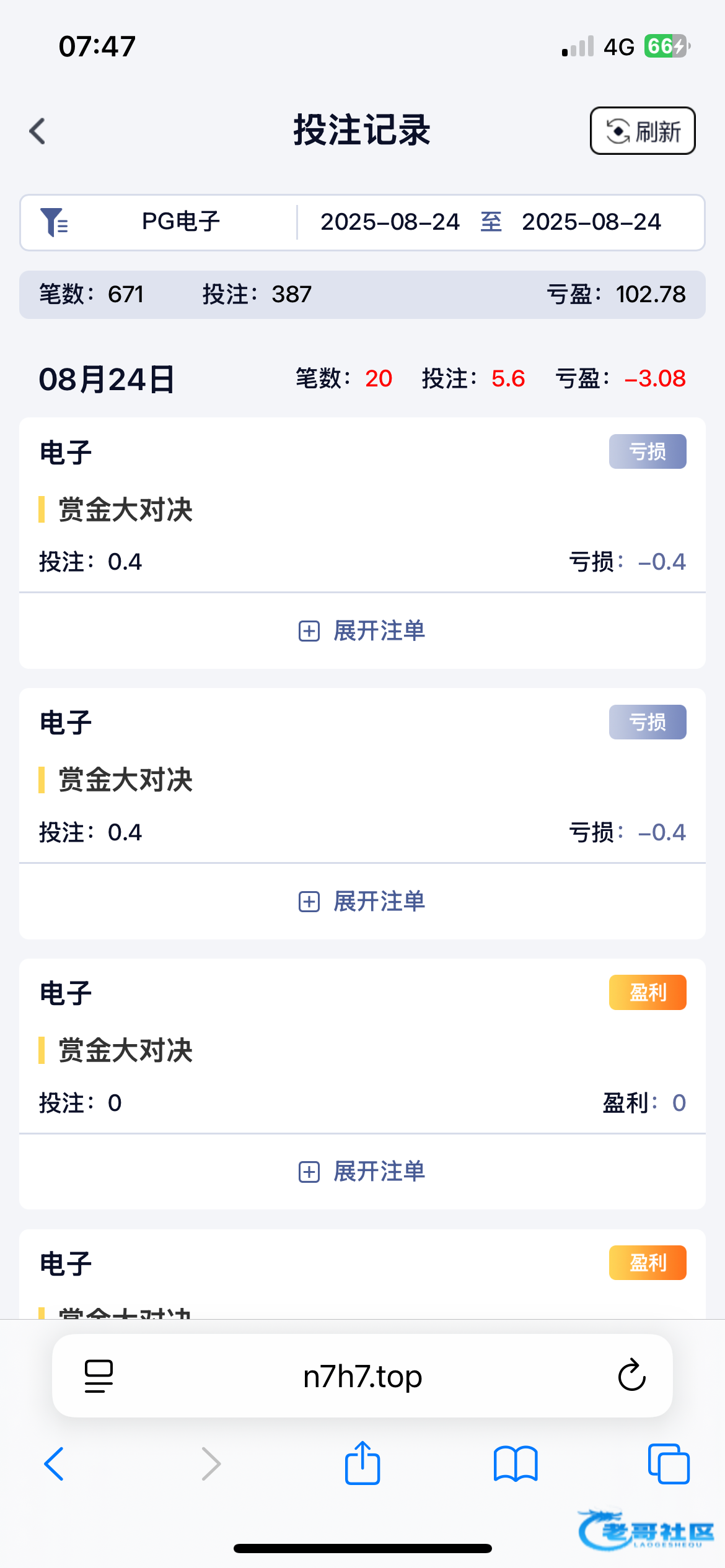Open the PG电子 game category dropdown
Screen dimensions: 725x1568
[x=181, y=222]
